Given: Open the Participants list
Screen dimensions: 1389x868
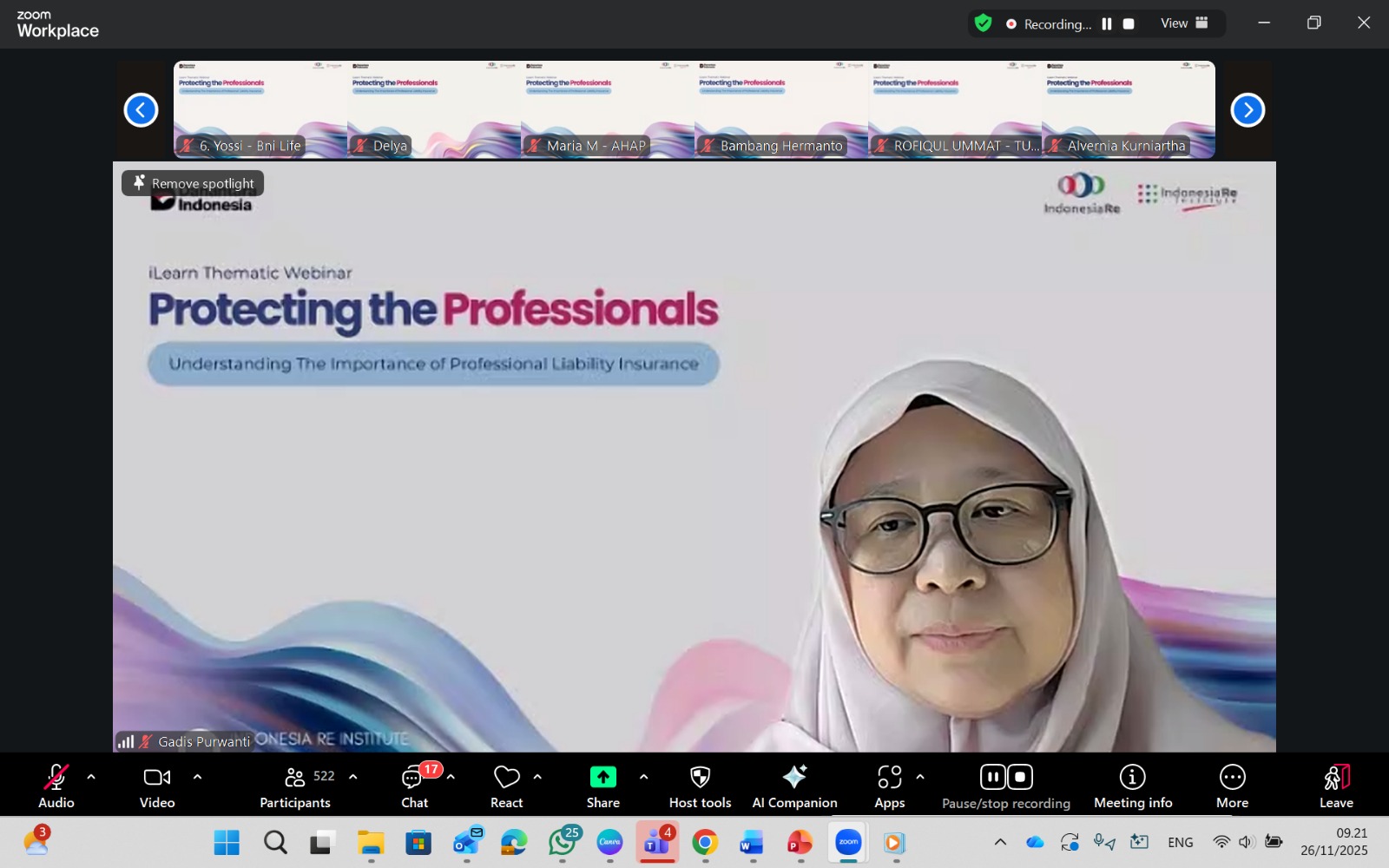Looking at the screenshot, I should pyautogui.click(x=295, y=785).
